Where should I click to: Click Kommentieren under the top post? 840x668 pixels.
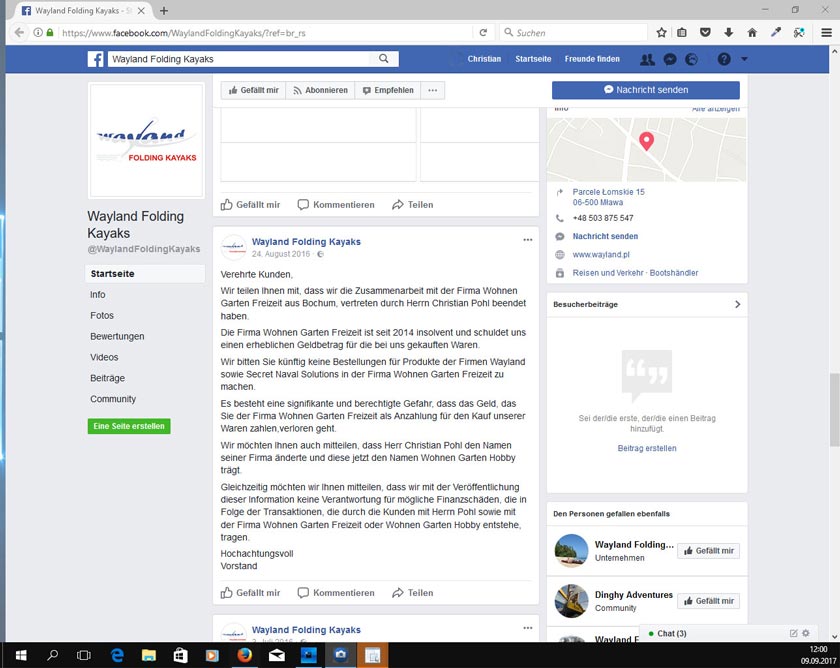pyautogui.click(x=336, y=205)
